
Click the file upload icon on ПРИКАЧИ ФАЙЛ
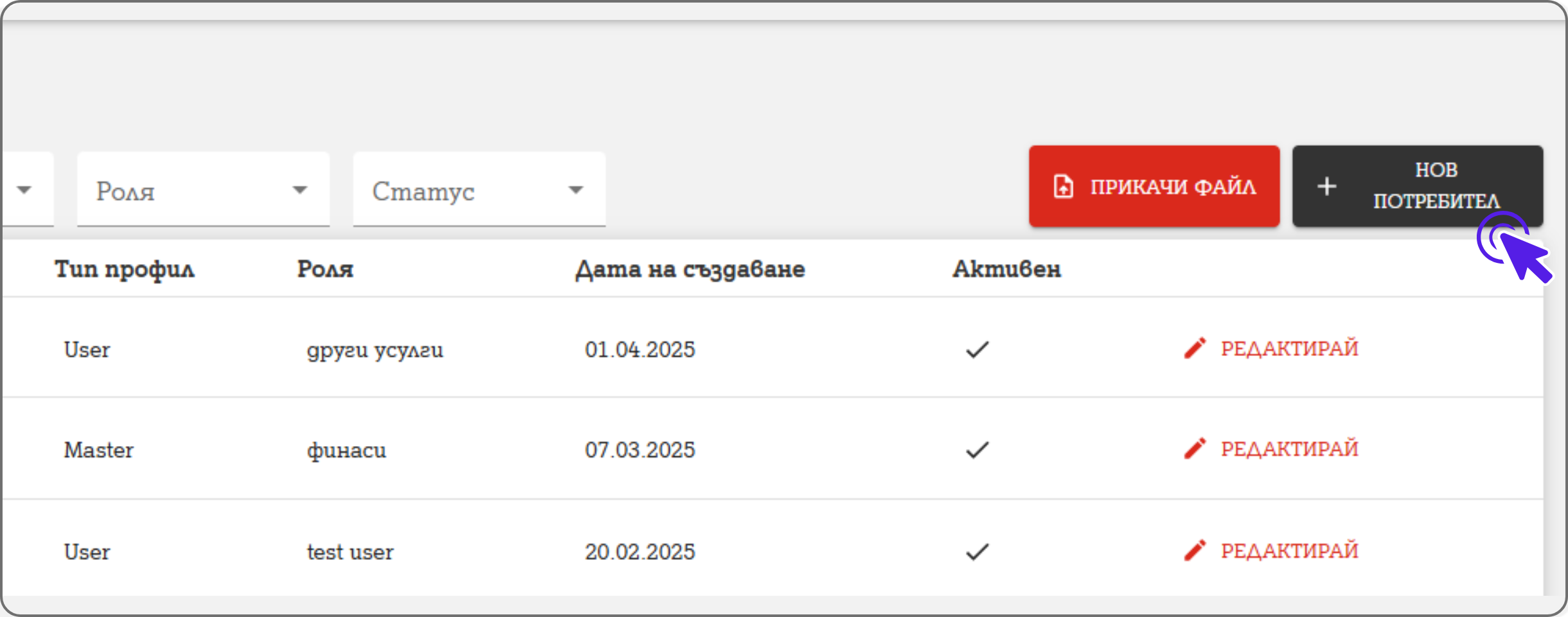coord(1064,186)
